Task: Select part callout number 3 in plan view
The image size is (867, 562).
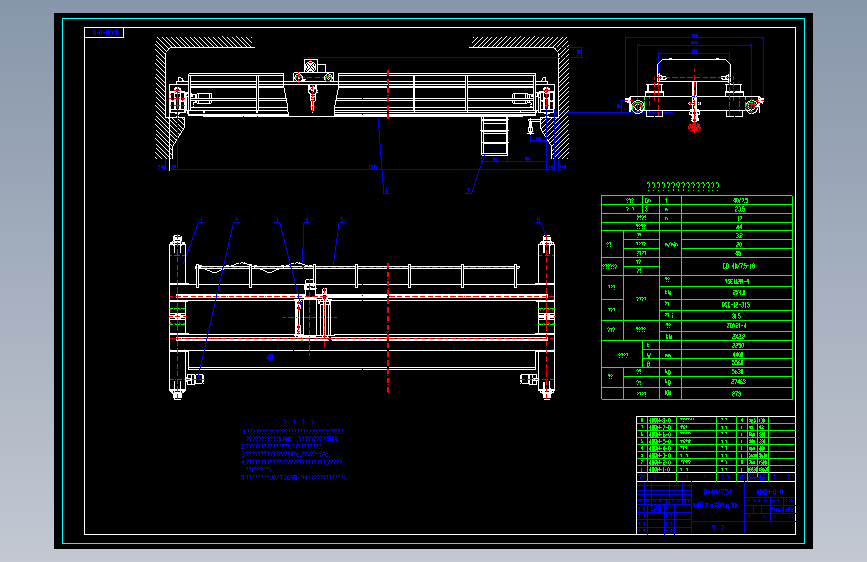Action: click(x=277, y=221)
